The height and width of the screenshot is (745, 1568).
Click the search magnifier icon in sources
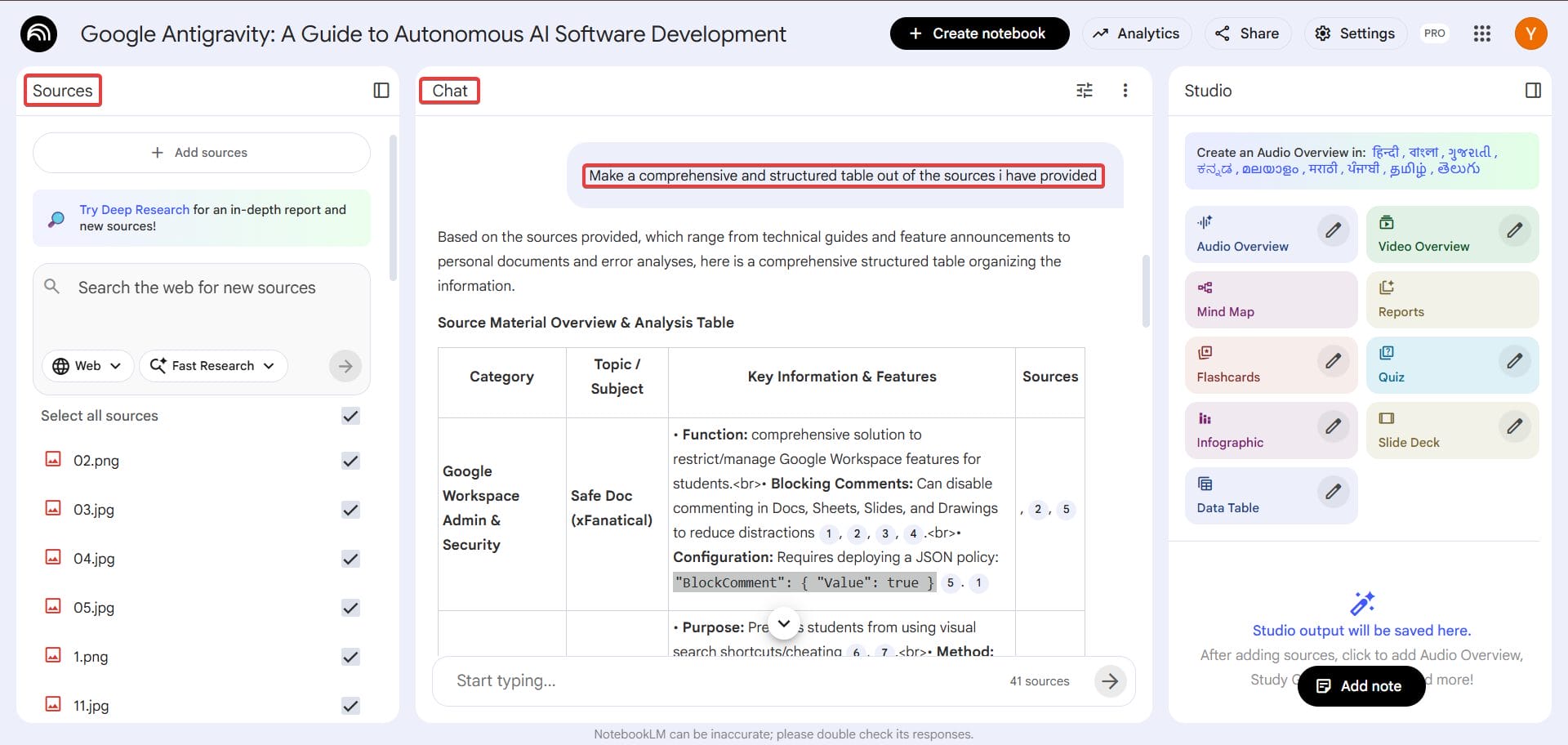(x=51, y=287)
